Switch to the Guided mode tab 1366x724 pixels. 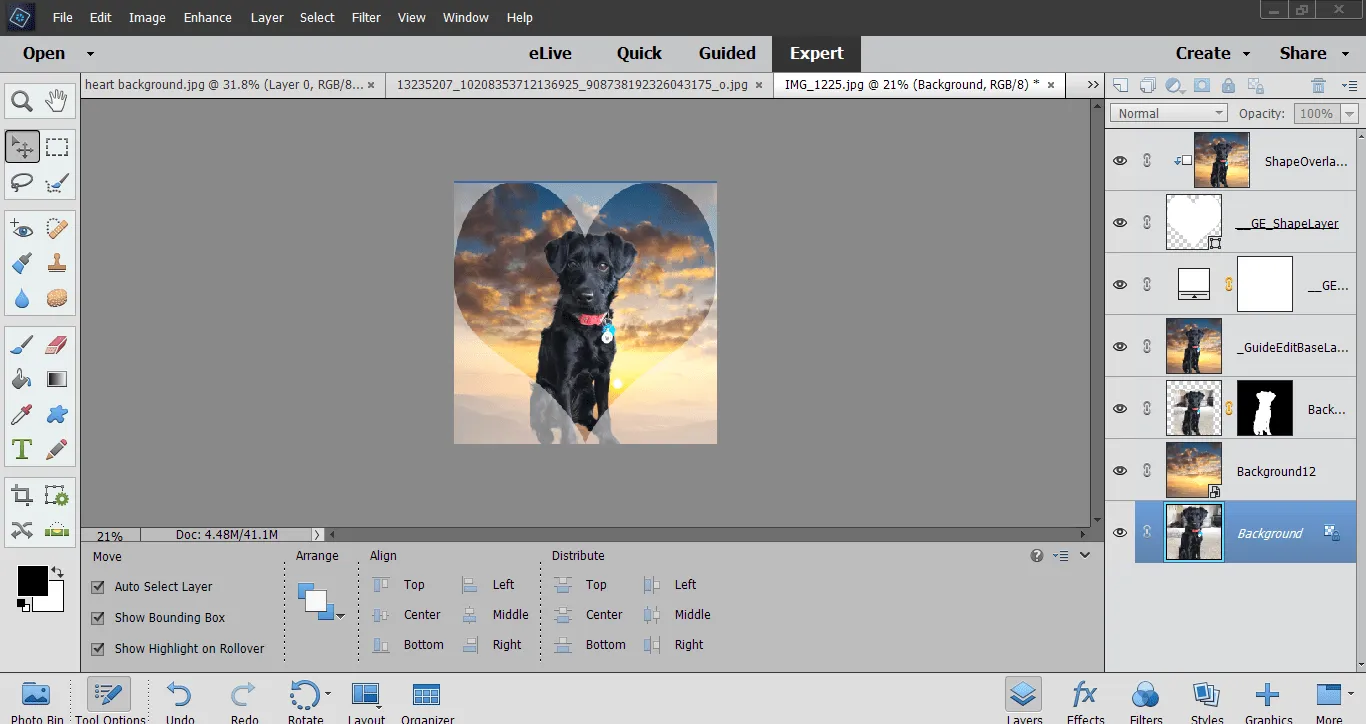[727, 53]
